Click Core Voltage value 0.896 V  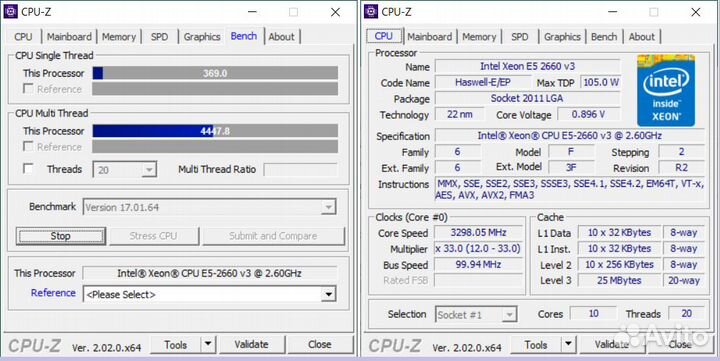(x=589, y=114)
